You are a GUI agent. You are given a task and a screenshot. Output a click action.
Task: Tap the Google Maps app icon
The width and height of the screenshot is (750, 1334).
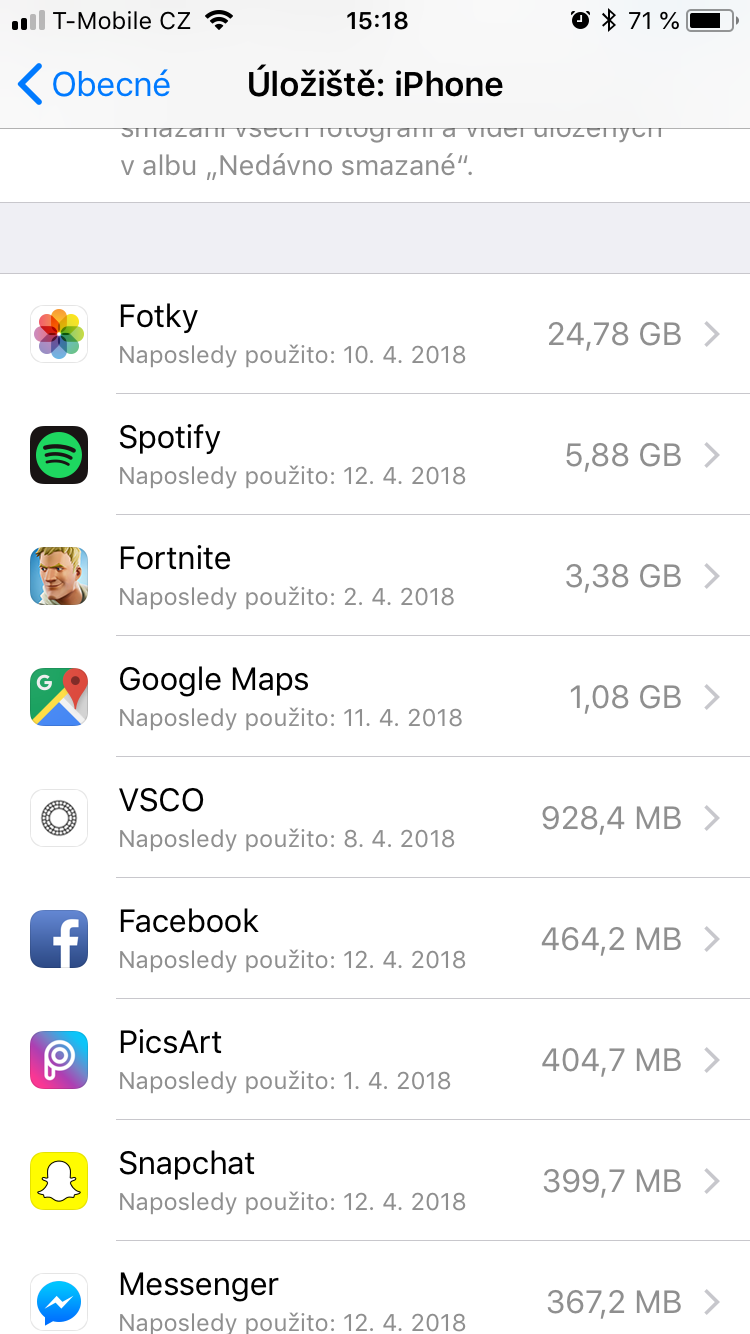tap(59, 697)
